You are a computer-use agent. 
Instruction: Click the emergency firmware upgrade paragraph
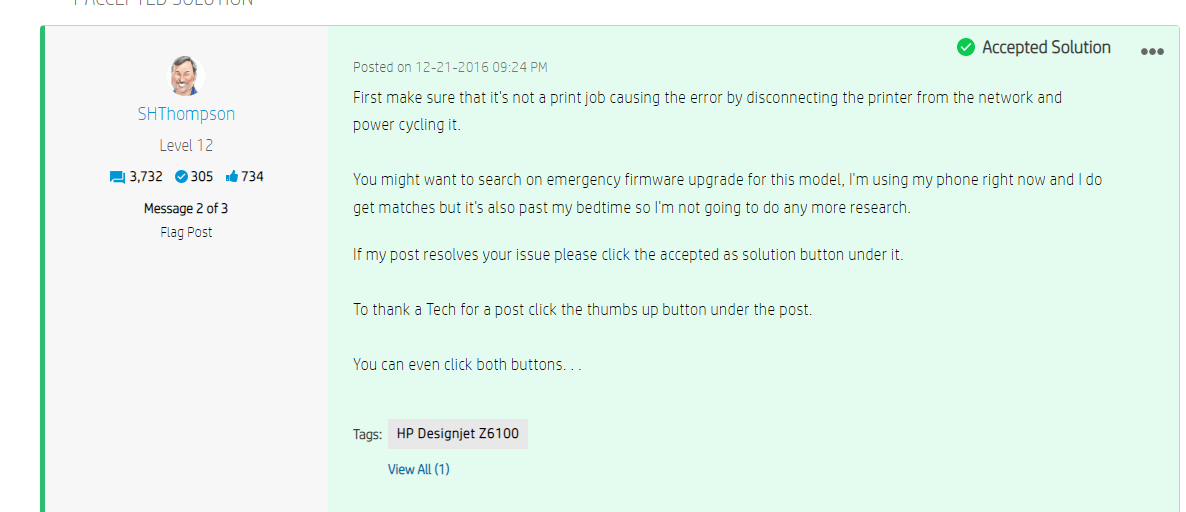click(731, 194)
